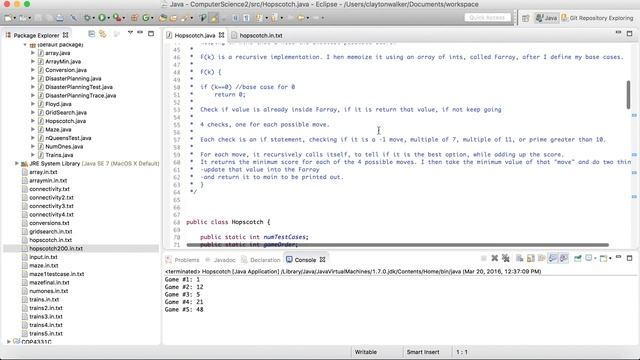Select hopscotch200.in.txt in Package Explorer
The image size is (640, 360).
pos(56,248)
